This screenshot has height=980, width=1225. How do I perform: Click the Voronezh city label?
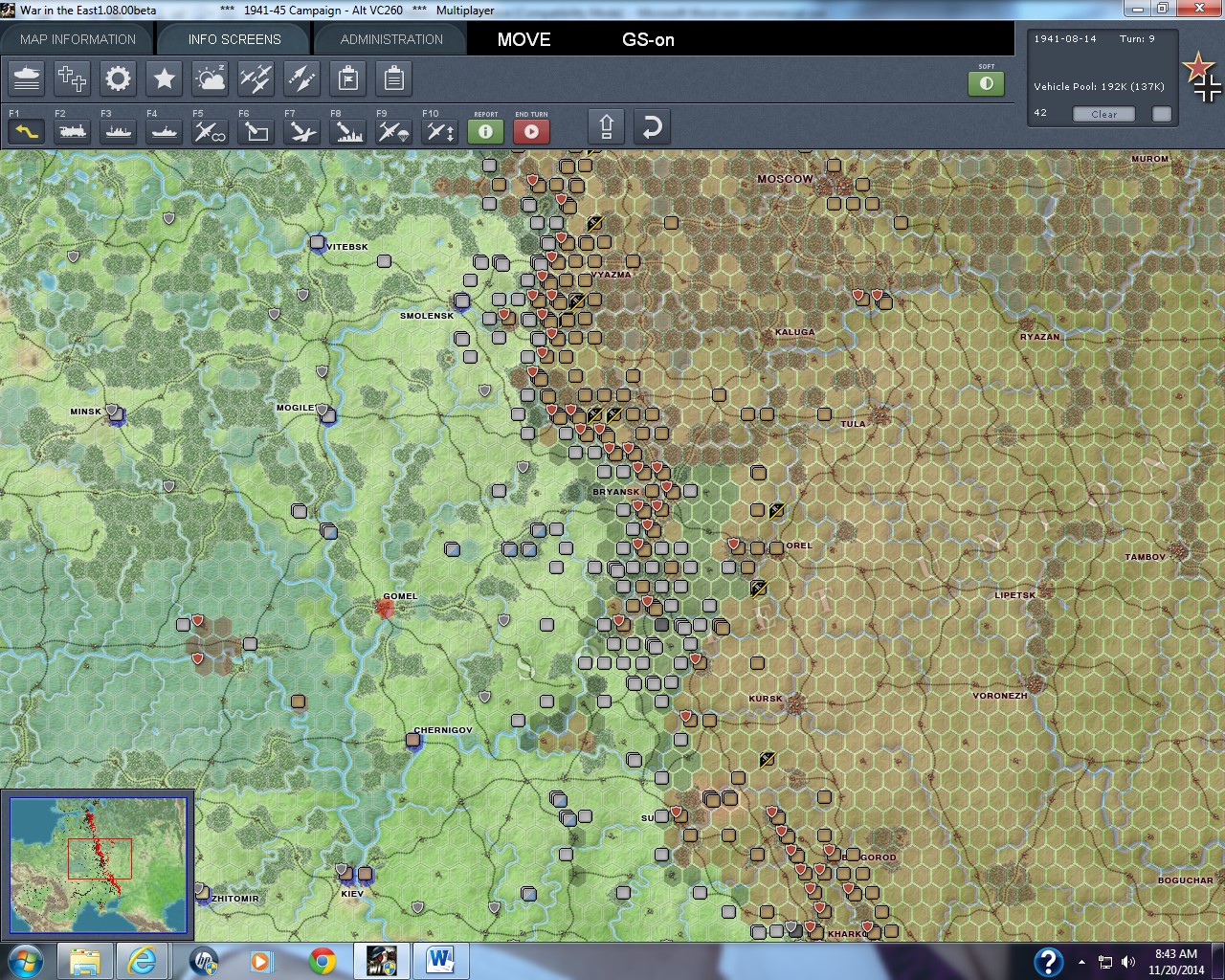pyautogui.click(x=1000, y=696)
